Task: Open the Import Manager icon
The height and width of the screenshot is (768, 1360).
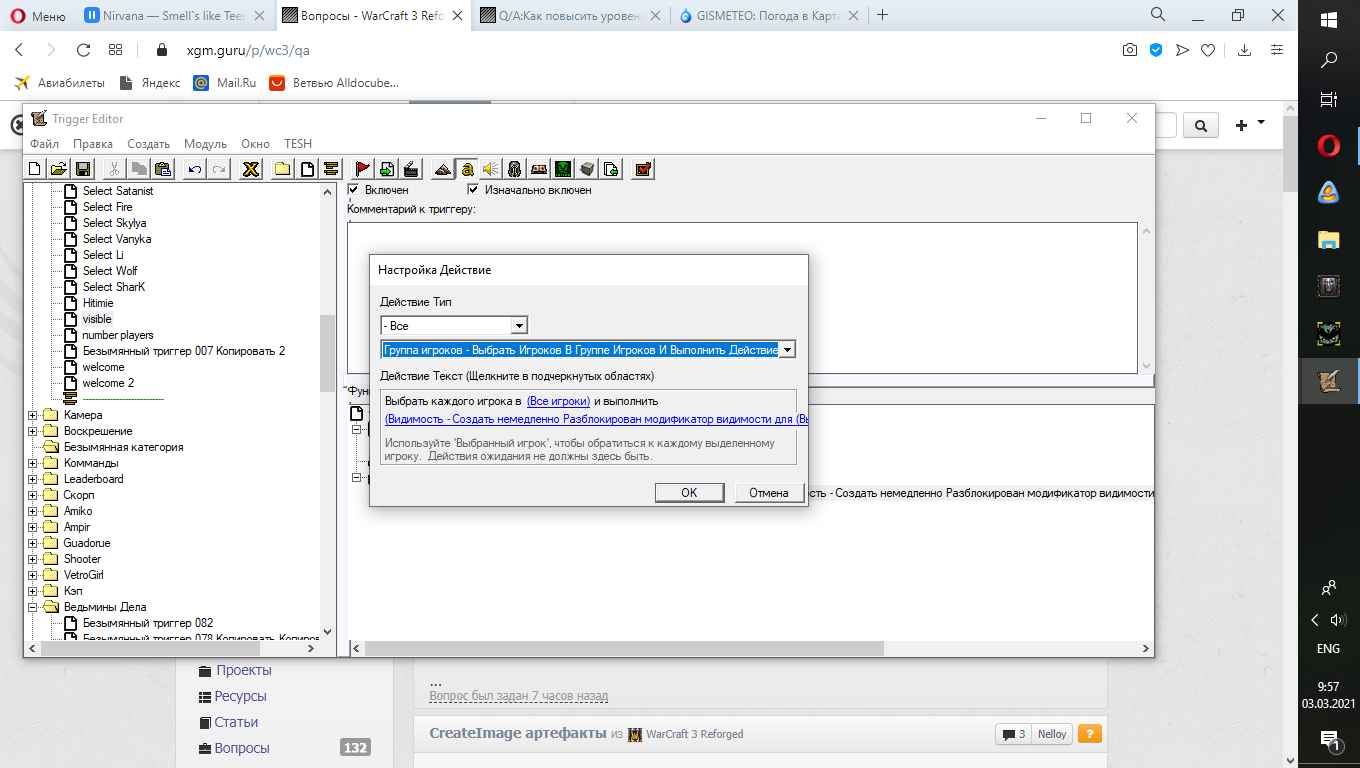Action: (x=611, y=169)
